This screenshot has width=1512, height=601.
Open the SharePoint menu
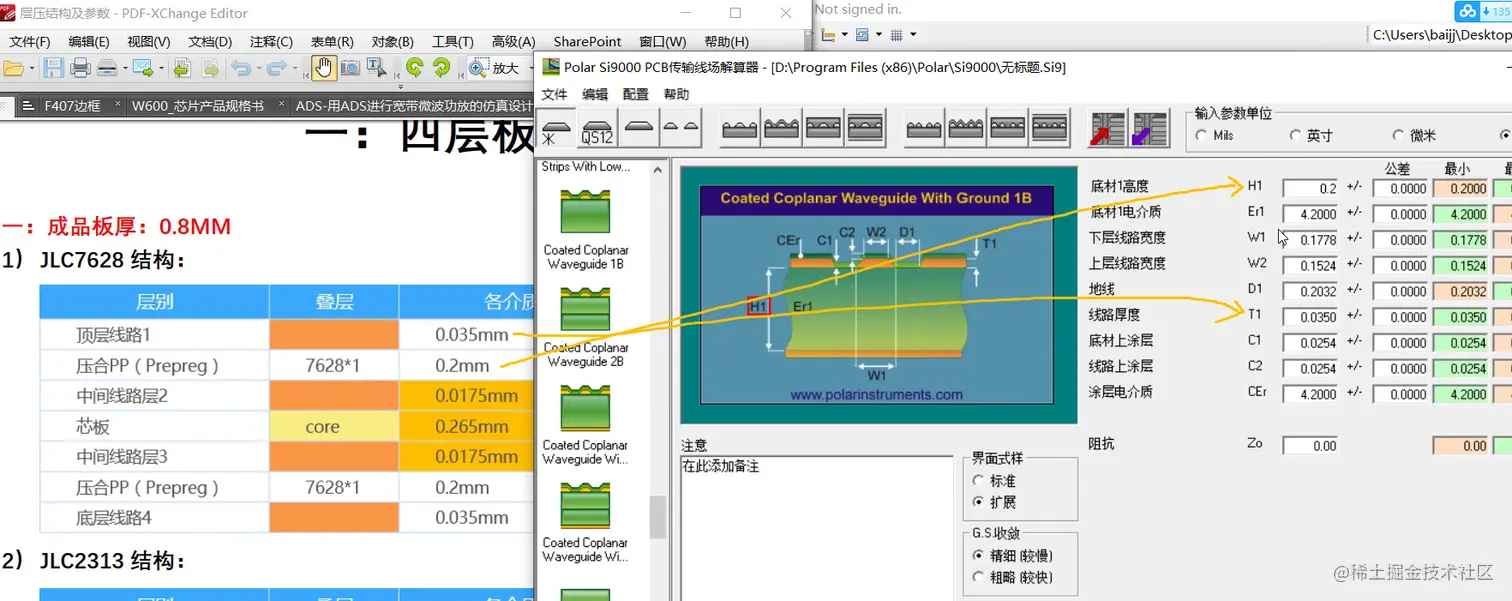click(587, 42)
